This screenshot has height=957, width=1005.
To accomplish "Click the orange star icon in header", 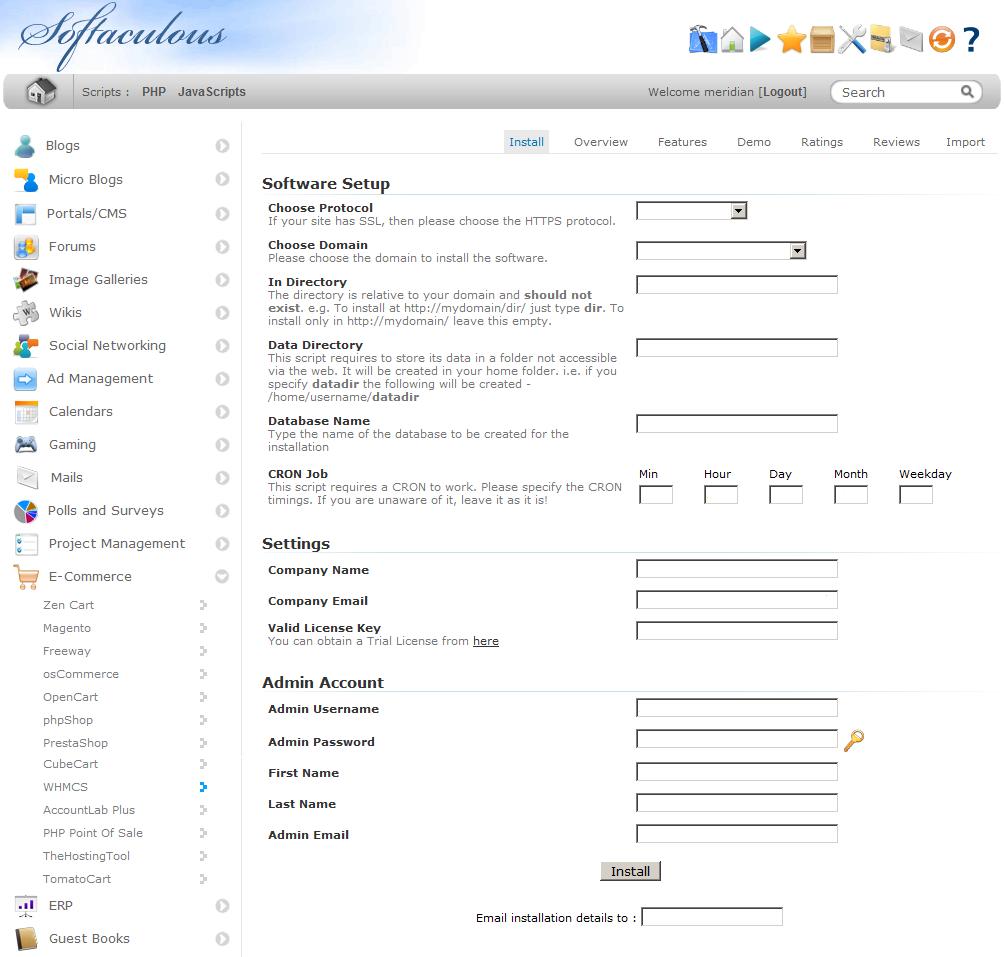I will pyautogui.click(x=791, y=40).
